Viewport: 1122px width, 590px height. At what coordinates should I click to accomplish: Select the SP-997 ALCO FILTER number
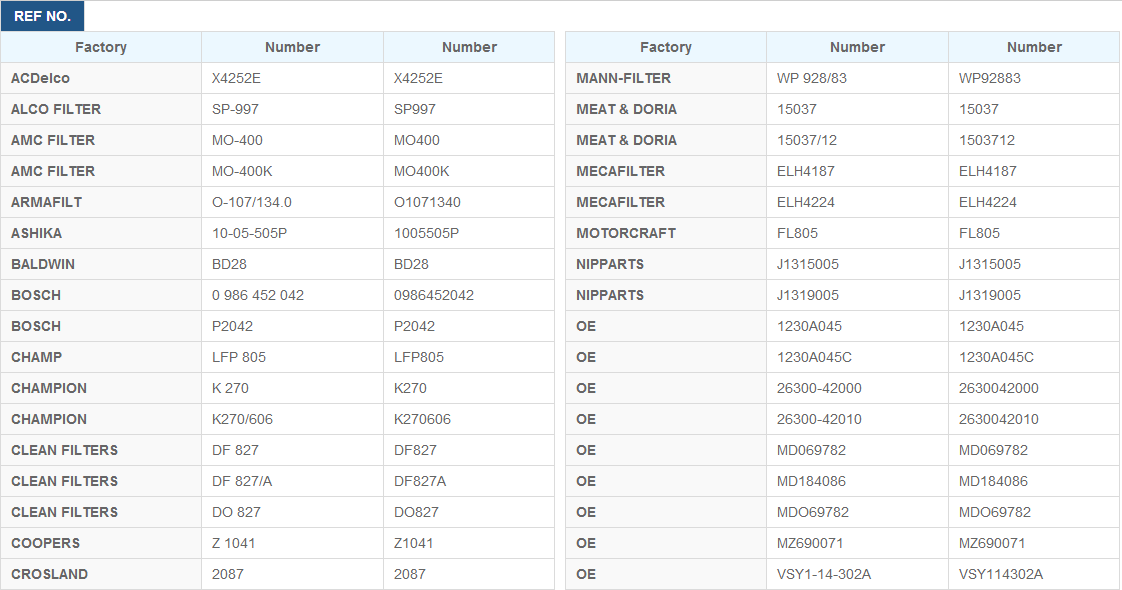pos(235,109)
